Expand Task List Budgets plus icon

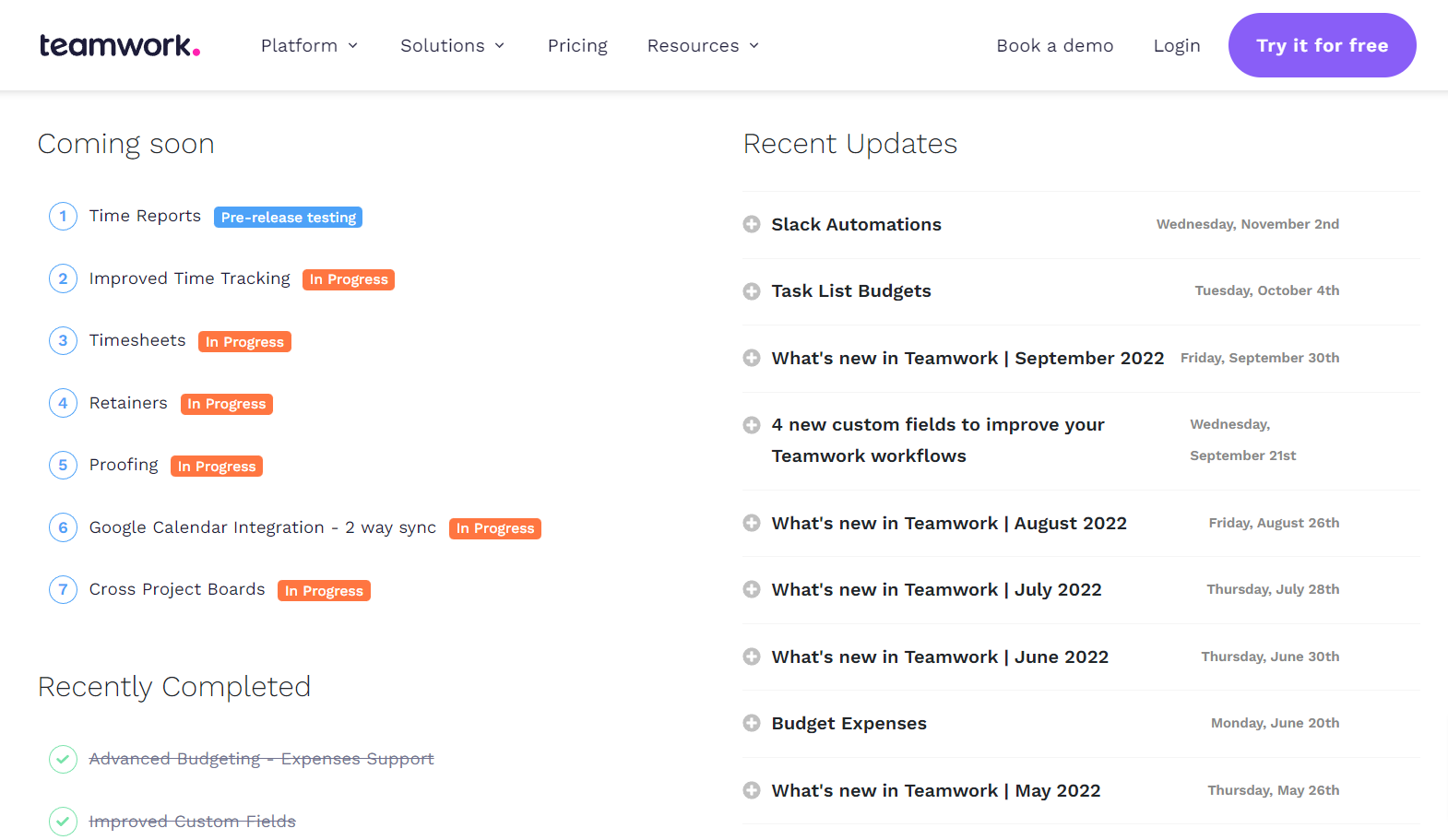tap(752, 291)
